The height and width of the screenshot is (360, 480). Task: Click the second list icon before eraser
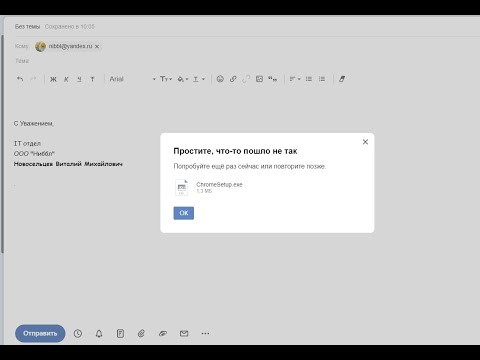tap(322, 79)
